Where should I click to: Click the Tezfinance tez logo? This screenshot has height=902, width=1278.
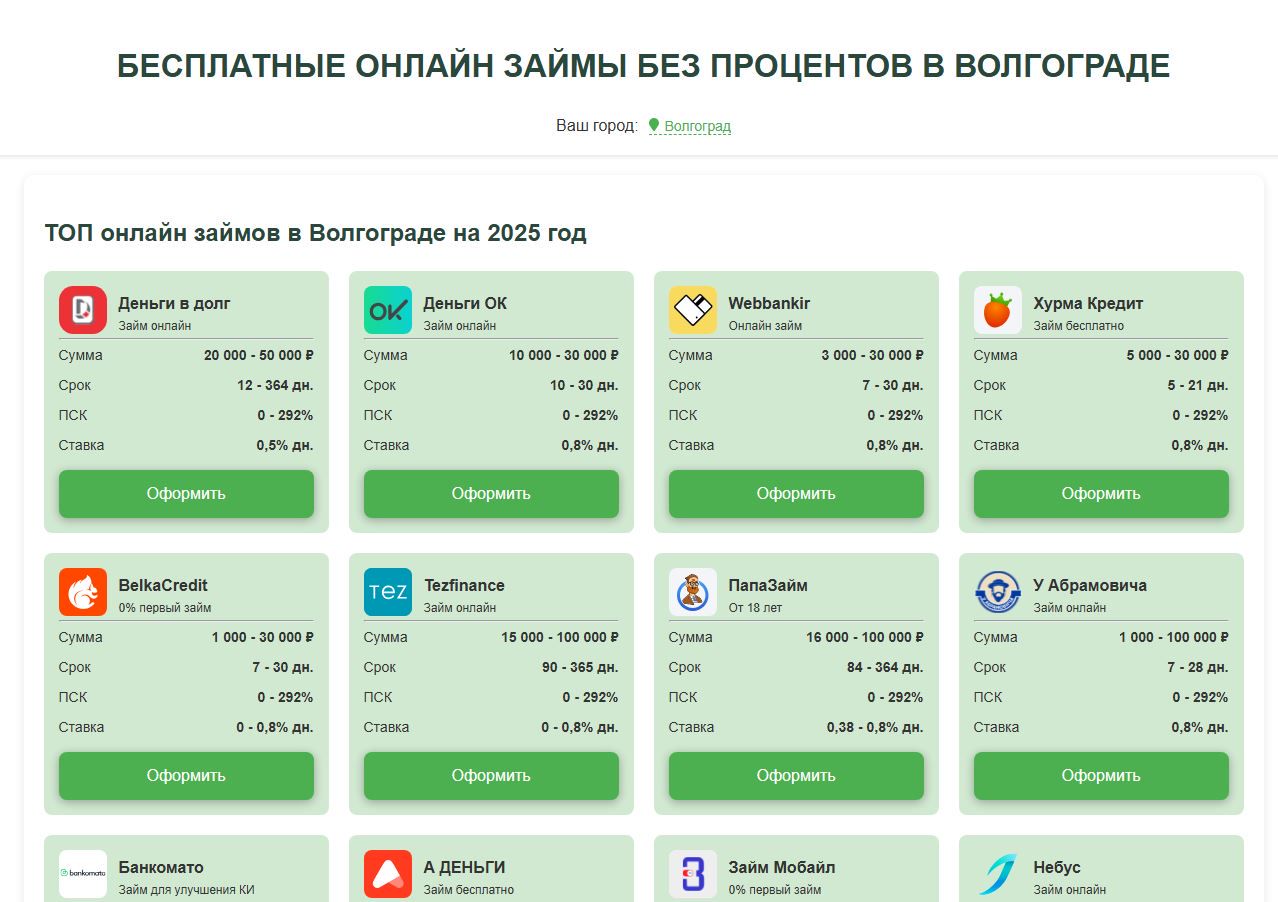tap(387, 592)
